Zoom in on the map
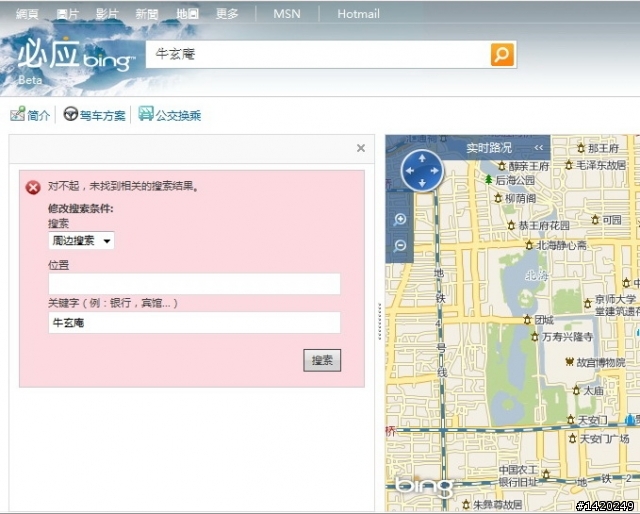The image size is (640, 514). 400,220
